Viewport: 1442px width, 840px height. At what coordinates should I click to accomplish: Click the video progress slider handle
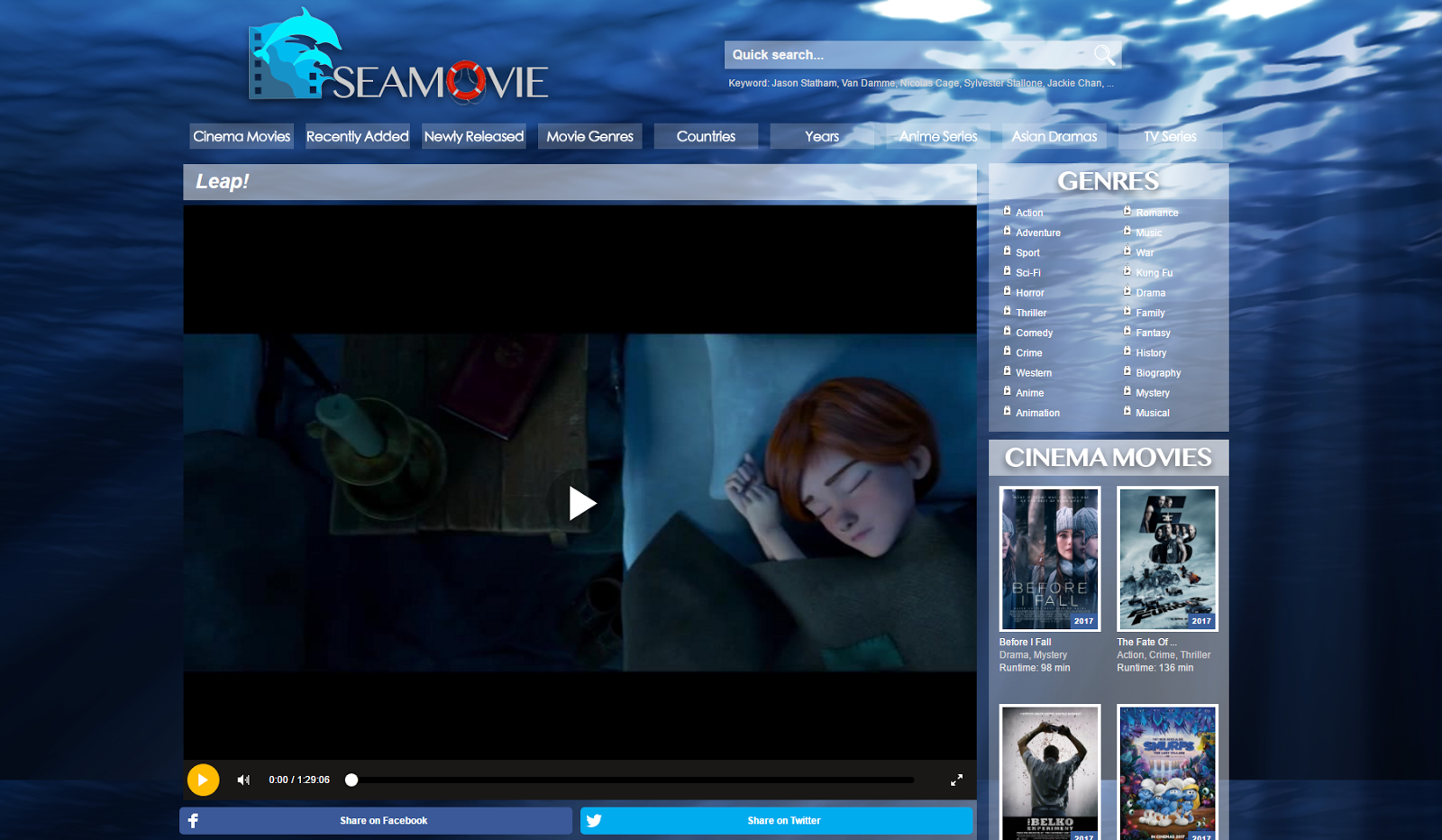point(351,780)
